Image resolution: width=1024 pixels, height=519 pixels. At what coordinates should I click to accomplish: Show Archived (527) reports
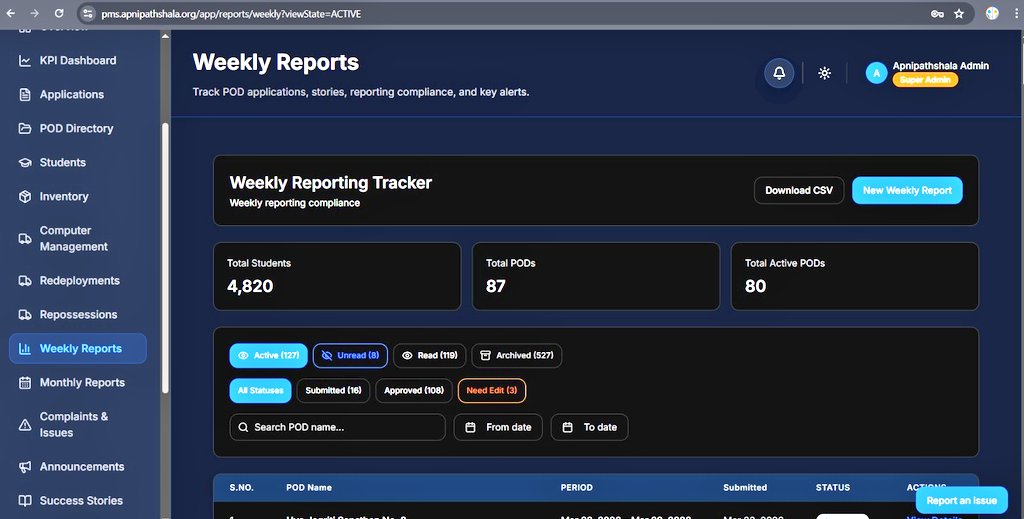[x=517, y=356]
